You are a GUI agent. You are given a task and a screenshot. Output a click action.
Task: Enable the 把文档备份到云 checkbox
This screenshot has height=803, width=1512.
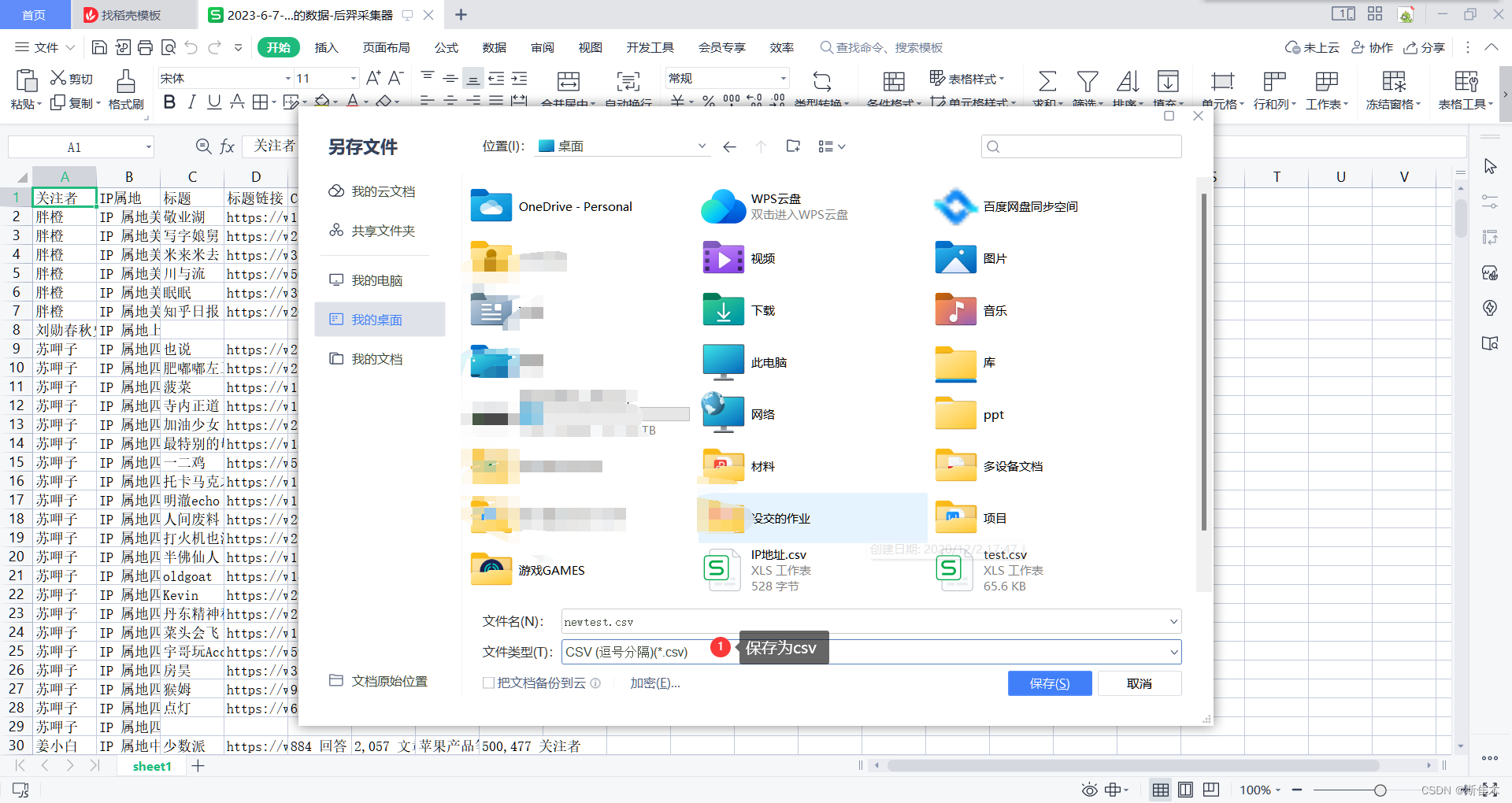[x=489, y=683]
